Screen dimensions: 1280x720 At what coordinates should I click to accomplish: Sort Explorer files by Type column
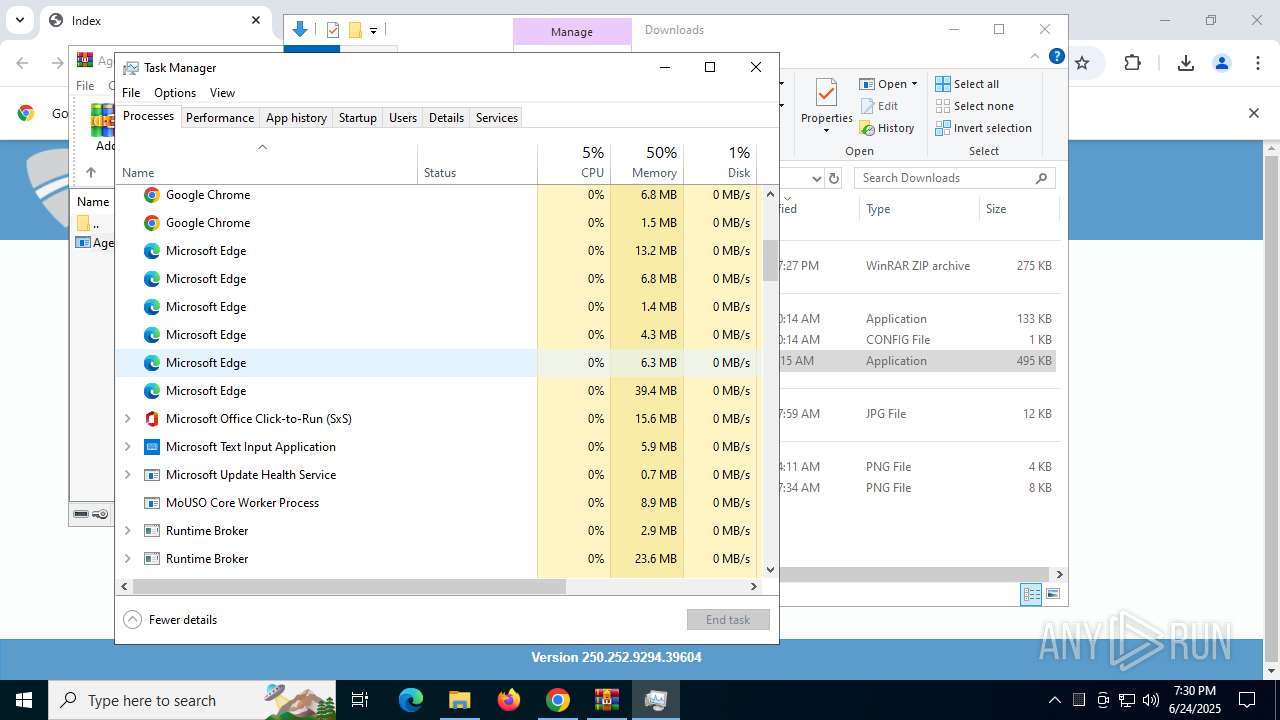919,209
